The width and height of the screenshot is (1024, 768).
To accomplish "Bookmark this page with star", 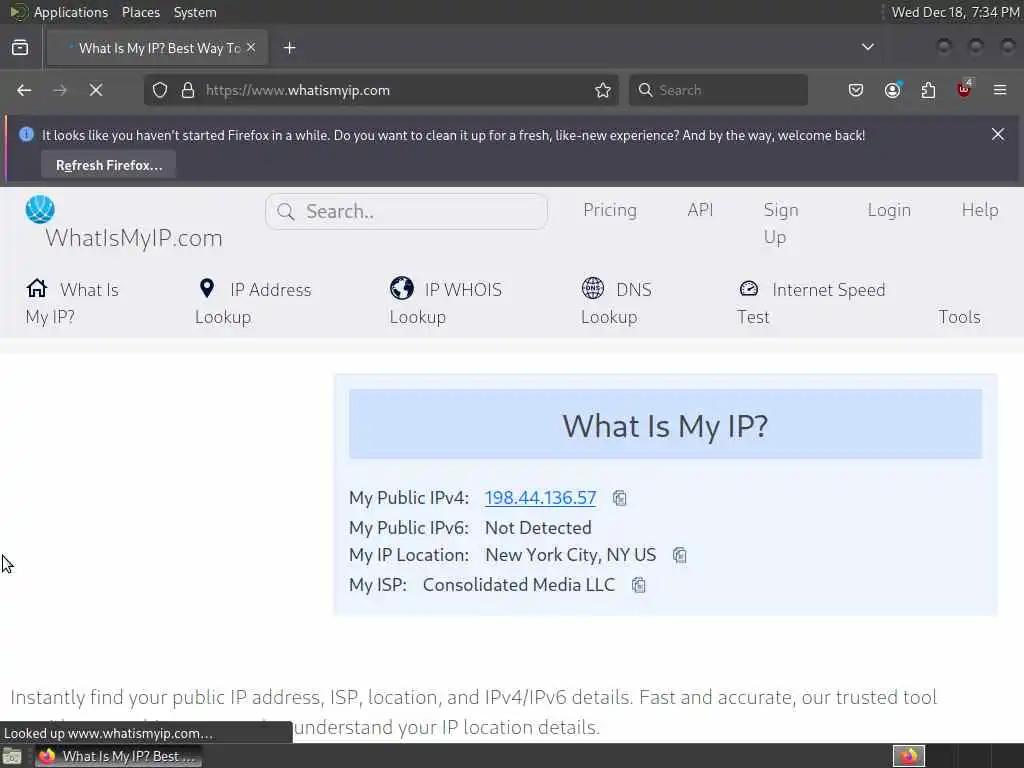I will (x=603, y=90).
